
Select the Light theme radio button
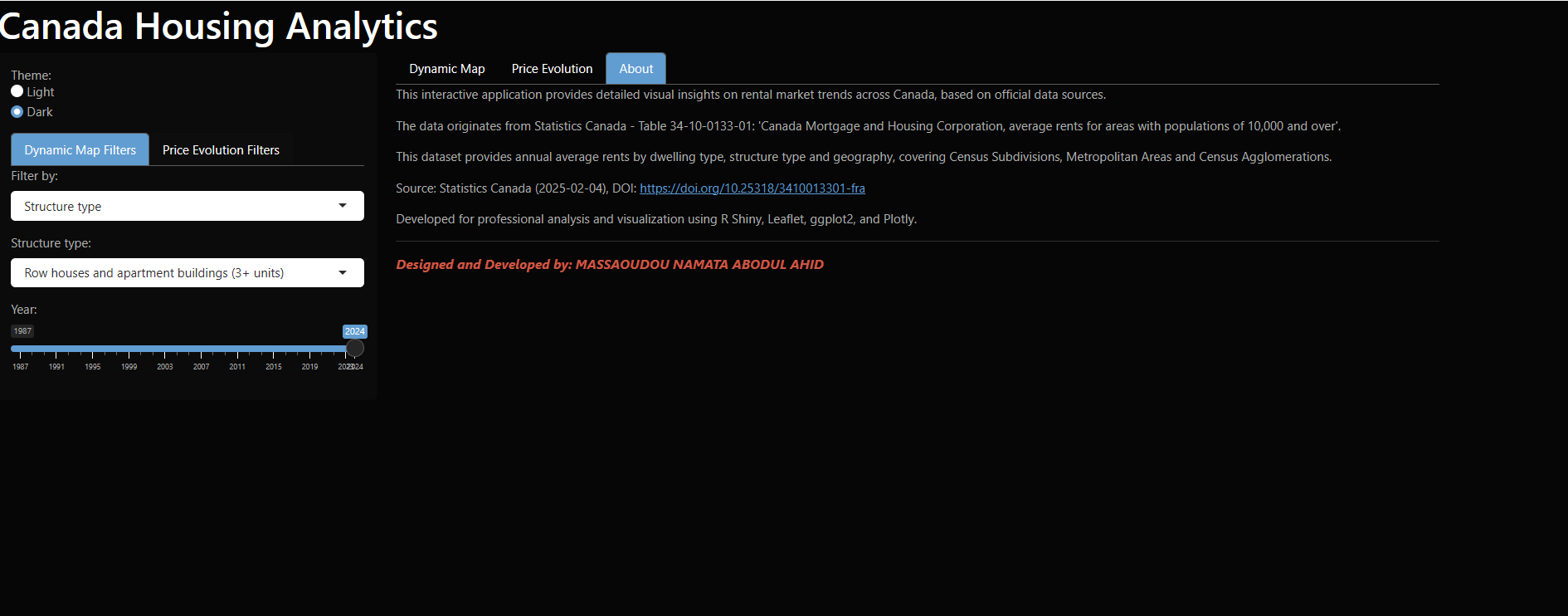[x=17, y=92]
